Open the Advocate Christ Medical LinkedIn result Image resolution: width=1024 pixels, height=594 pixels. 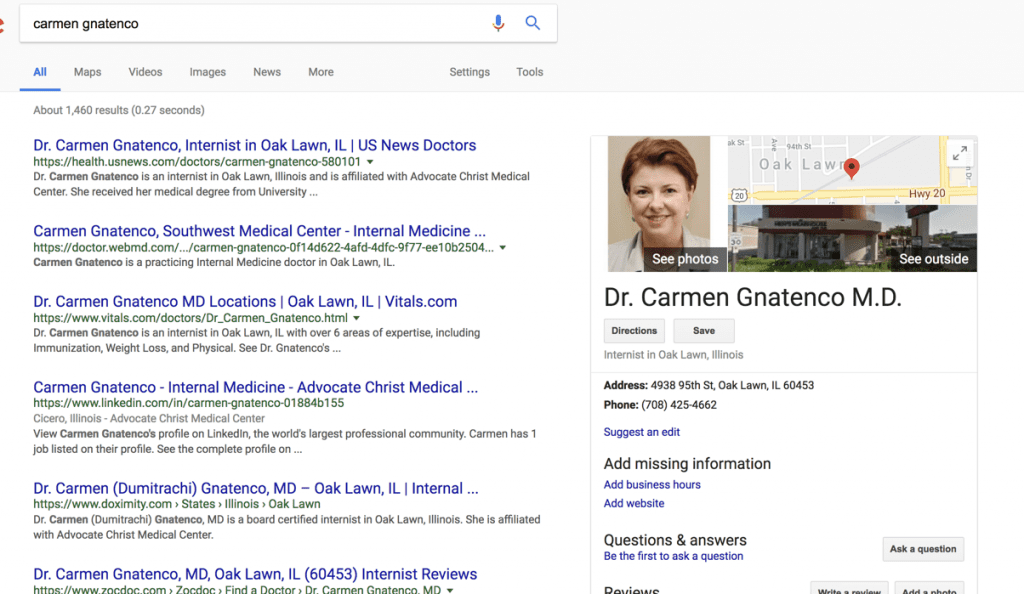coord(255,387)
